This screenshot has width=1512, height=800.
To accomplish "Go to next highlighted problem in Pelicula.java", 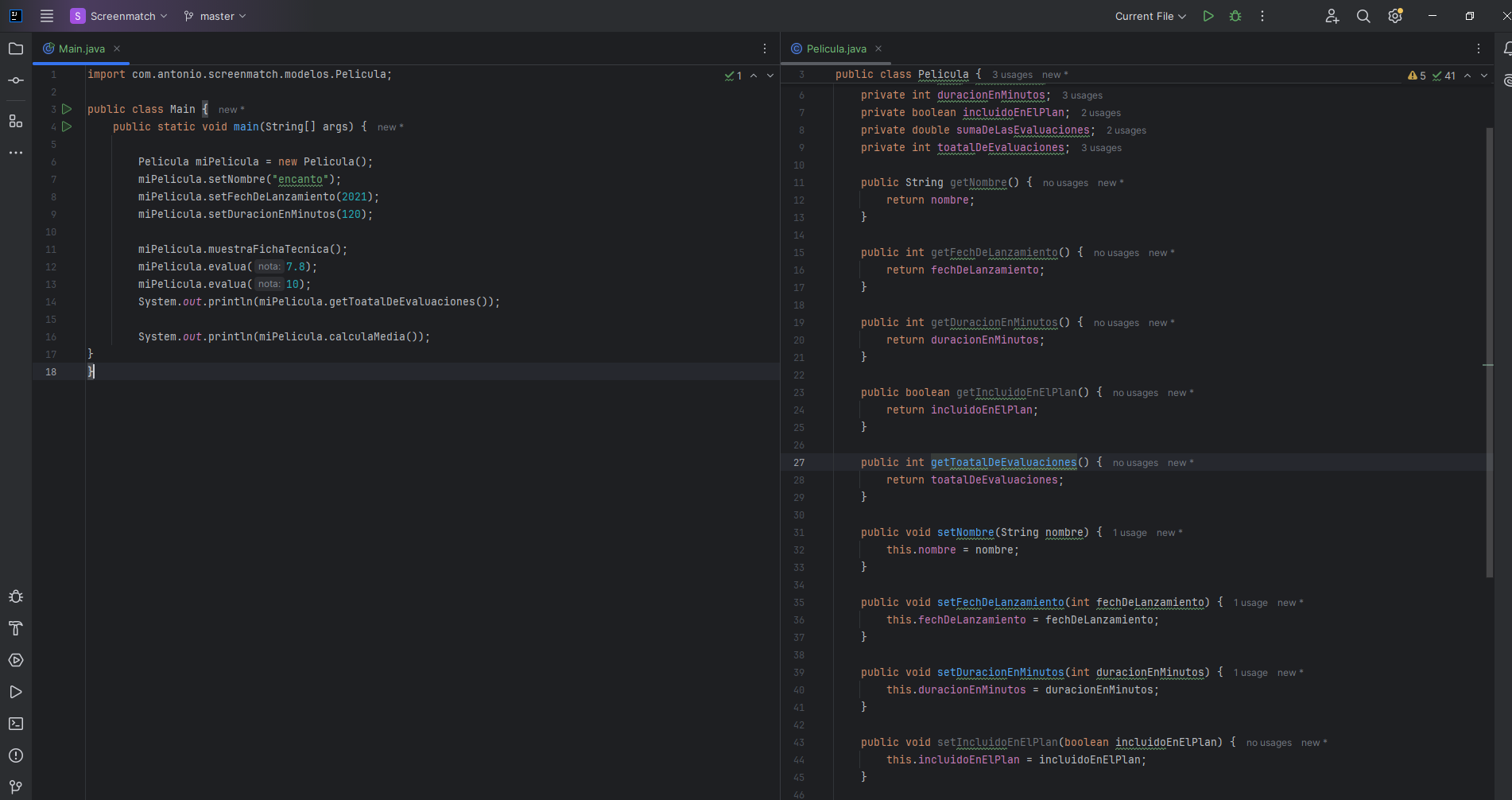I will pos(1483,76).
